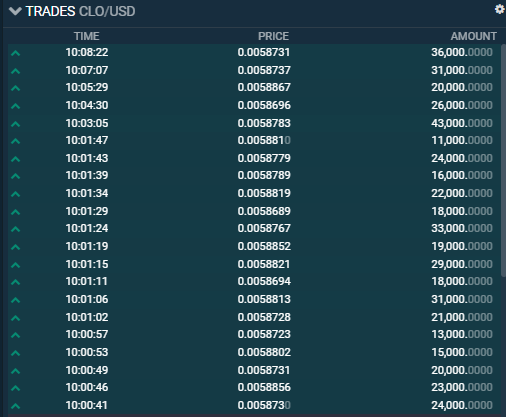The height and width of the screenshot is (417, 506).
Task: Click up-arrow icon of the 10:04:30 trade
Action: [15, 106]
